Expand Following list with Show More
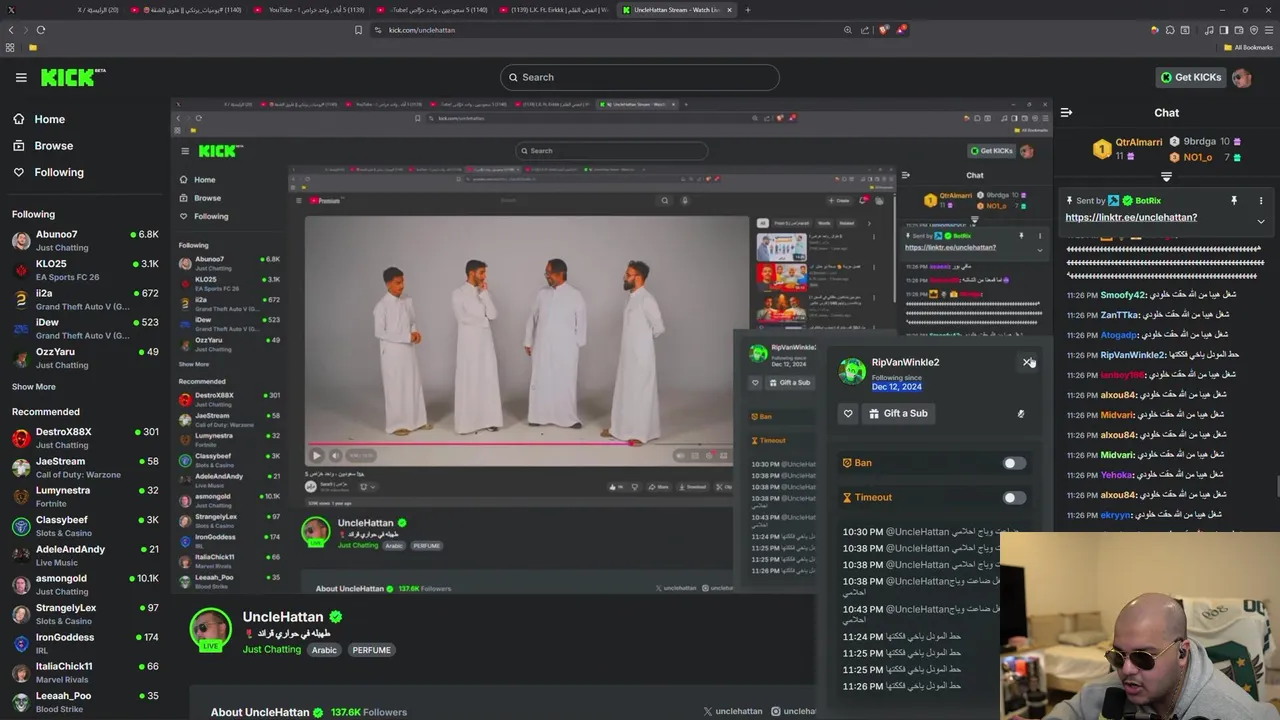 pyautogui.click(x=34, y=387)
